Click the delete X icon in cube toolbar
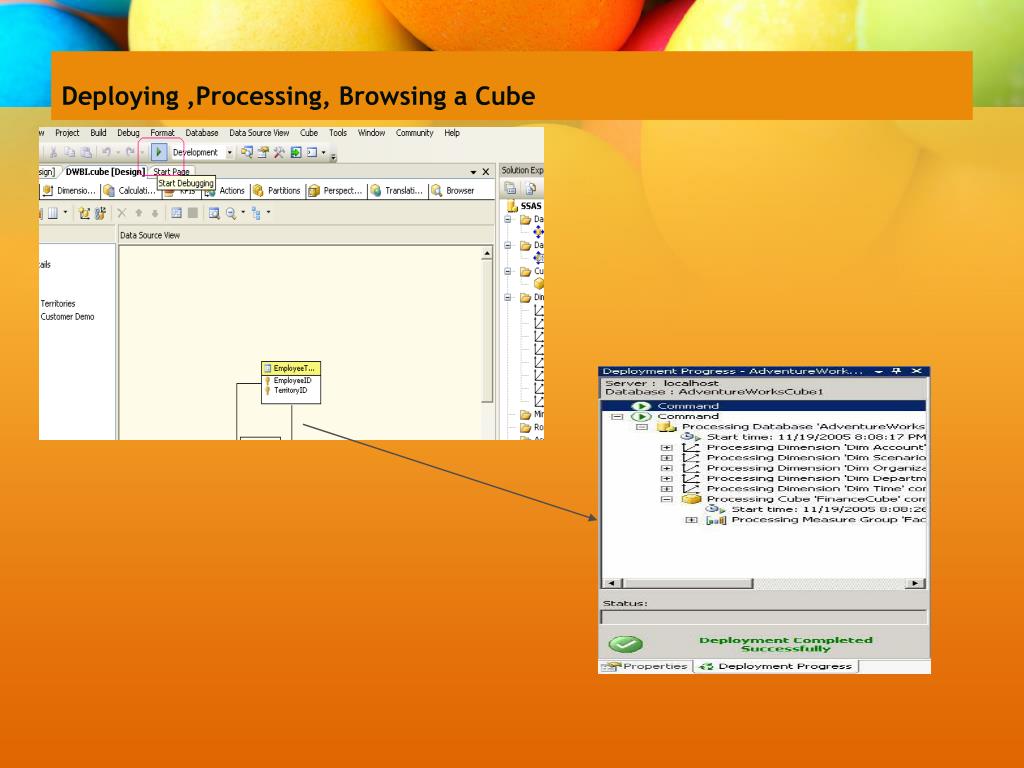The image size is (1024, 768). click(x=121, y=213)
